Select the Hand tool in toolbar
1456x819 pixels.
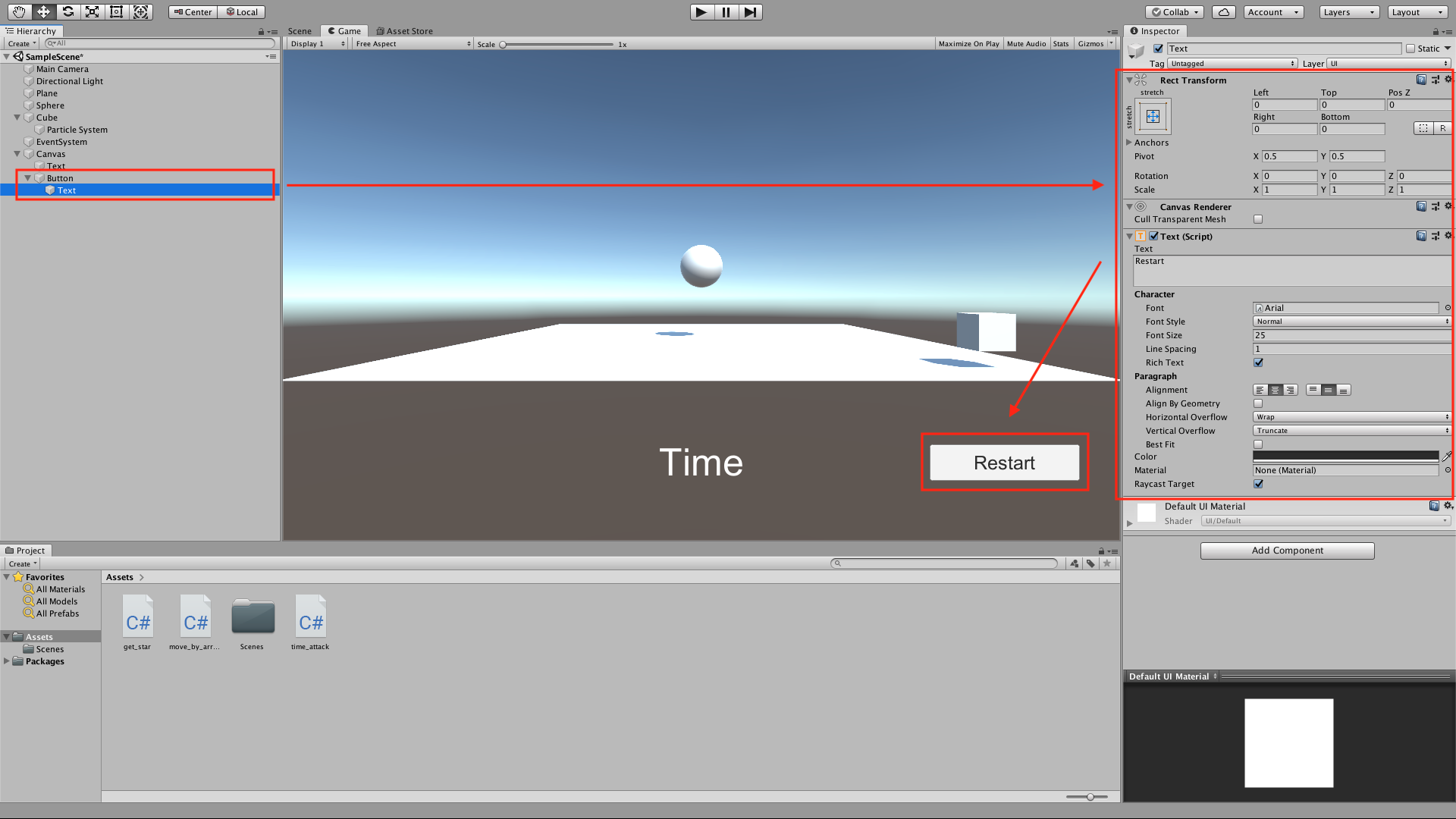[19, 11]
